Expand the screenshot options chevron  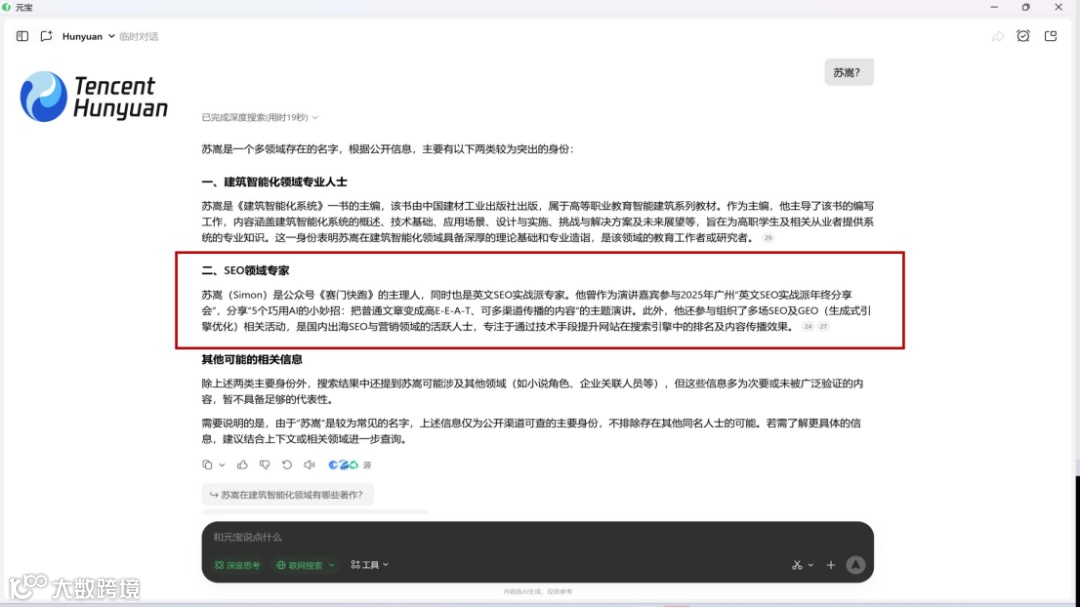(x=811, y=565)
